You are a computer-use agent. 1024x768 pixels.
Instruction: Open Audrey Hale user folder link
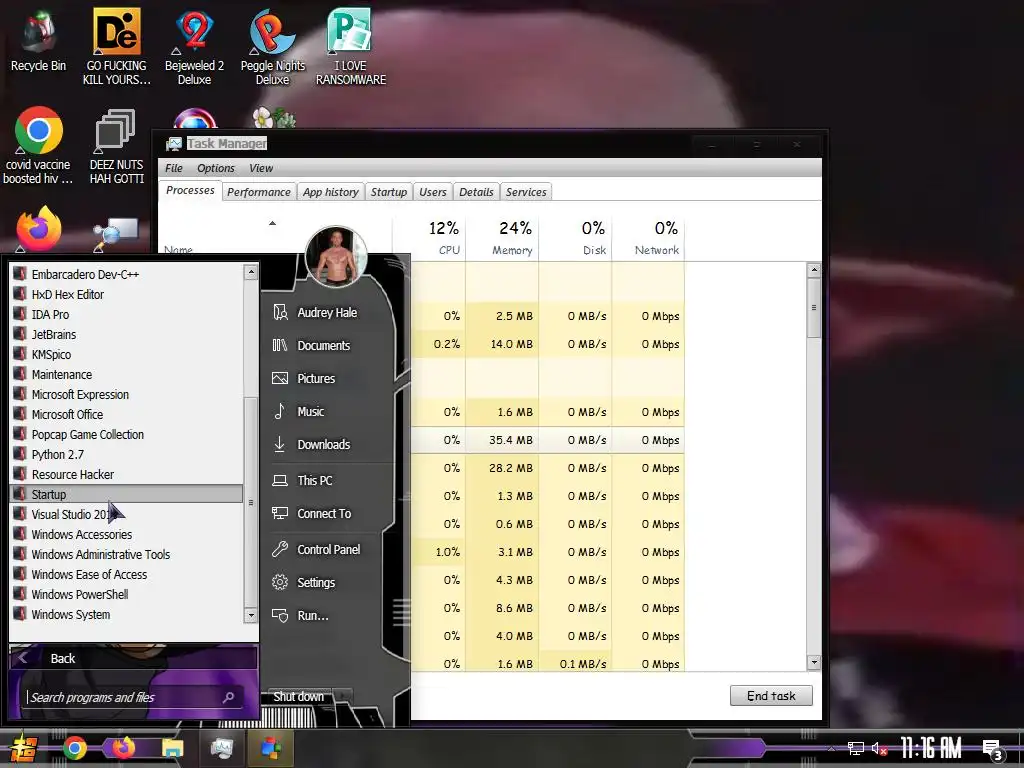point(327,313)
